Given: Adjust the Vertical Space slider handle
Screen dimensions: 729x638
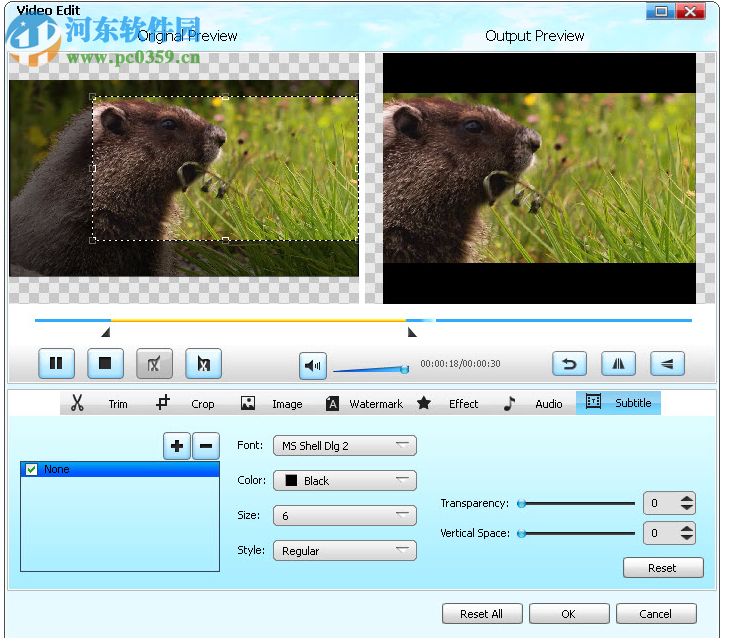Looking at the screenshot, I should (x=522, y=533).
